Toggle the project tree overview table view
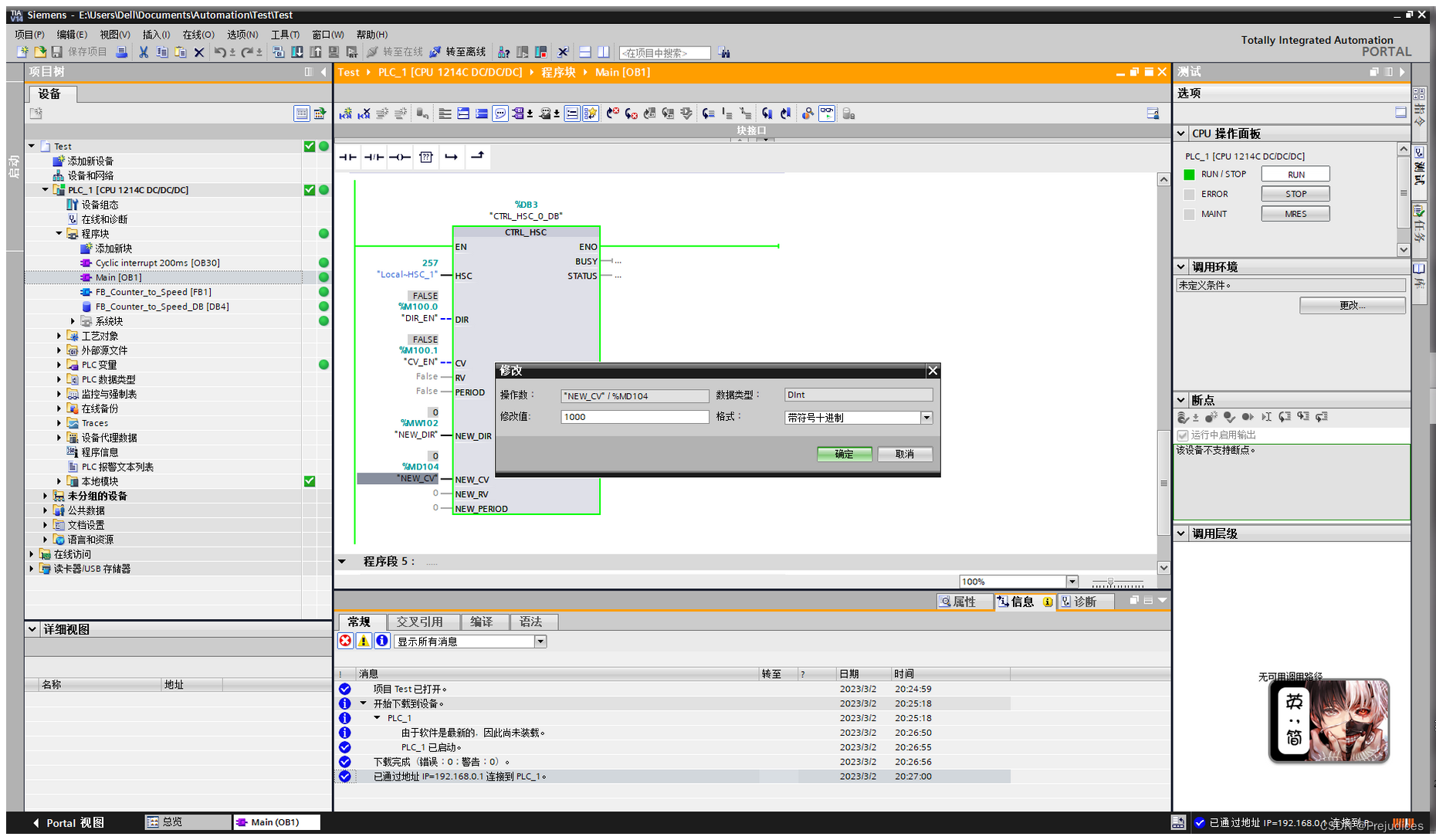1436x840 pixels. point(302,113)
